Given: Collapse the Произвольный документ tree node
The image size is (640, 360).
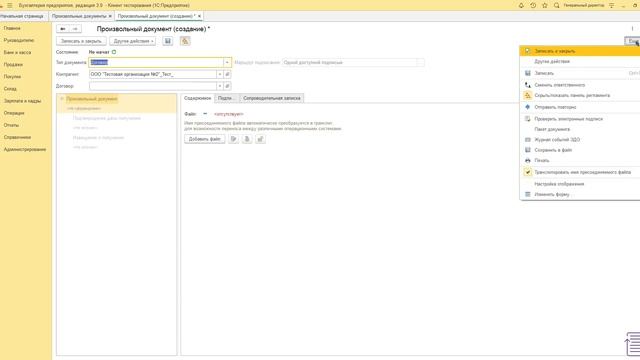Looking at the screenshot, I should pyautogui.click(x=62, y=99).
